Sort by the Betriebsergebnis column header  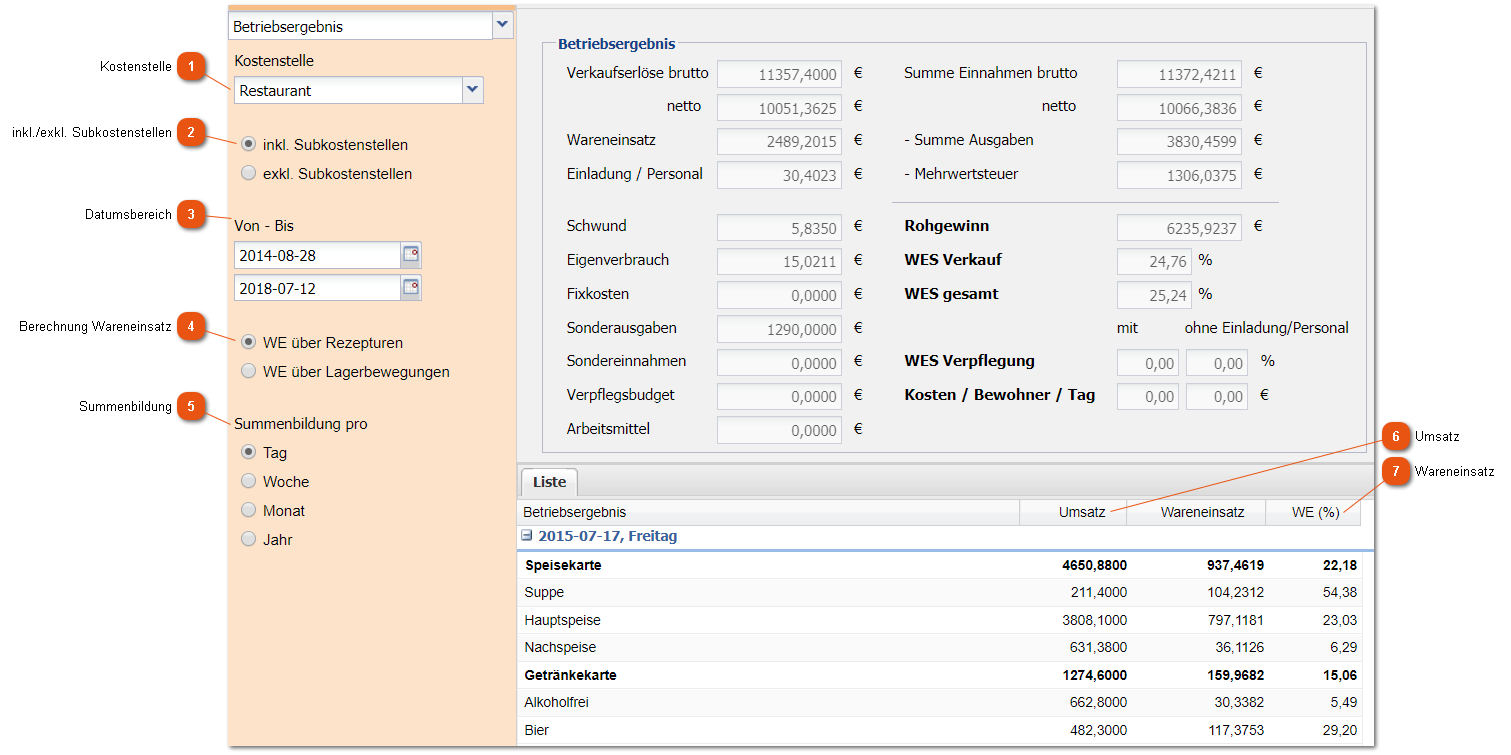coord(768,512)
